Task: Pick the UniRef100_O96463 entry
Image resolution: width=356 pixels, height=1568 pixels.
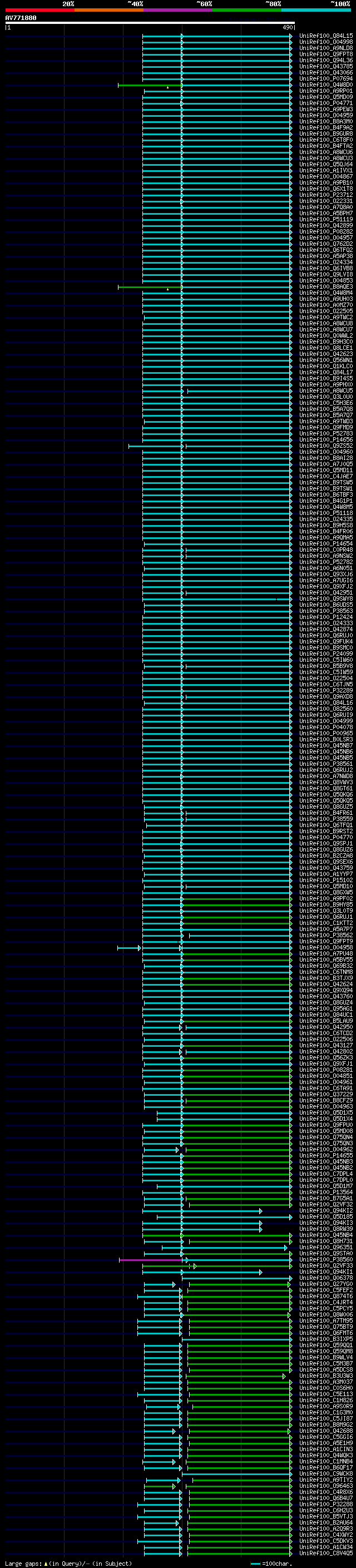Action: click(x=326, y=1486)
